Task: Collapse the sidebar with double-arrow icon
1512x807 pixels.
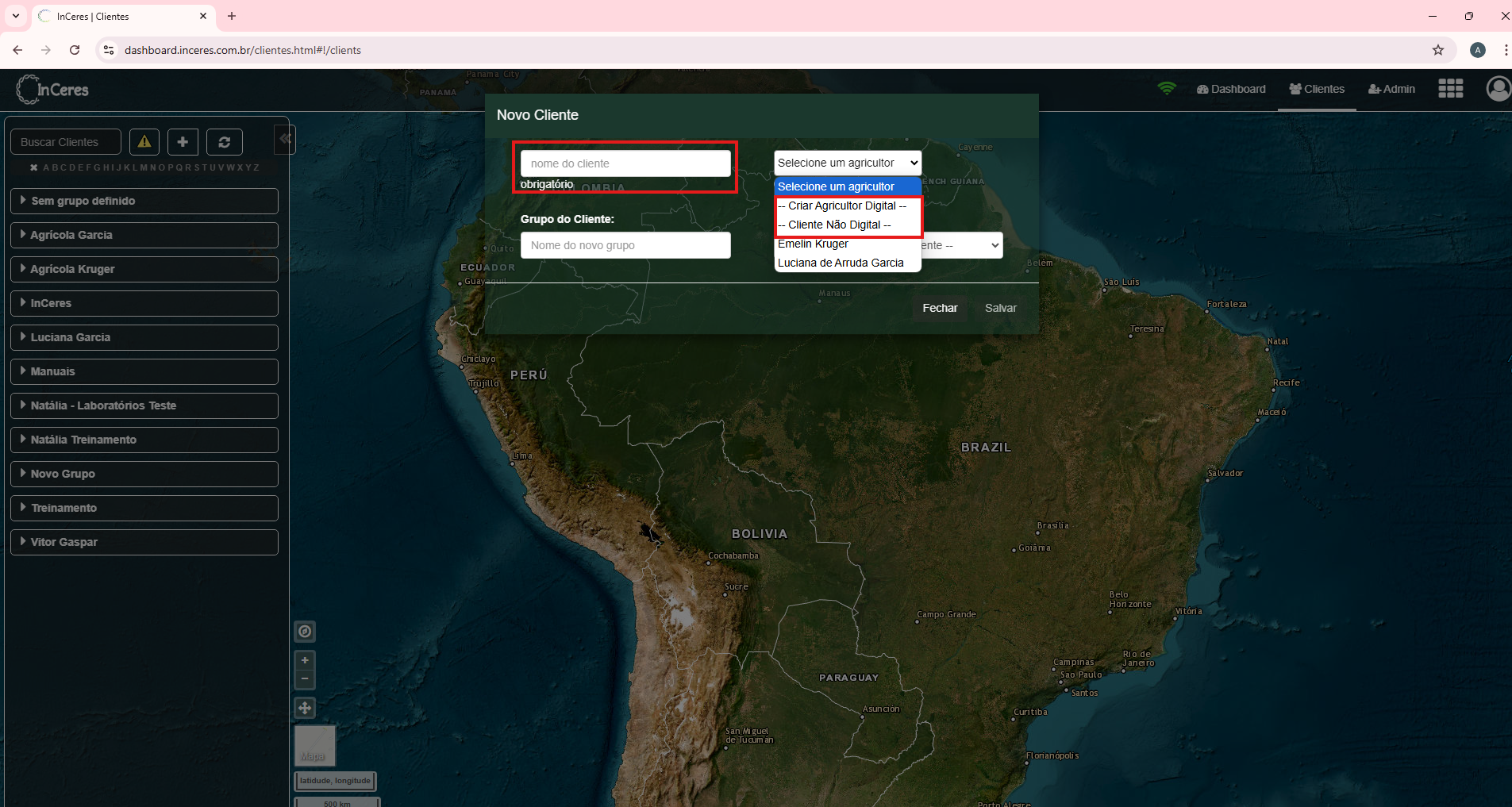Action: pyautogui.click(x=285, y=139)
